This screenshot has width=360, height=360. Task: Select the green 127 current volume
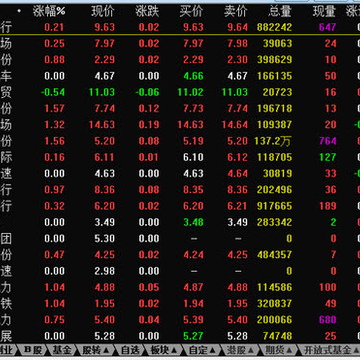[327, 157]
